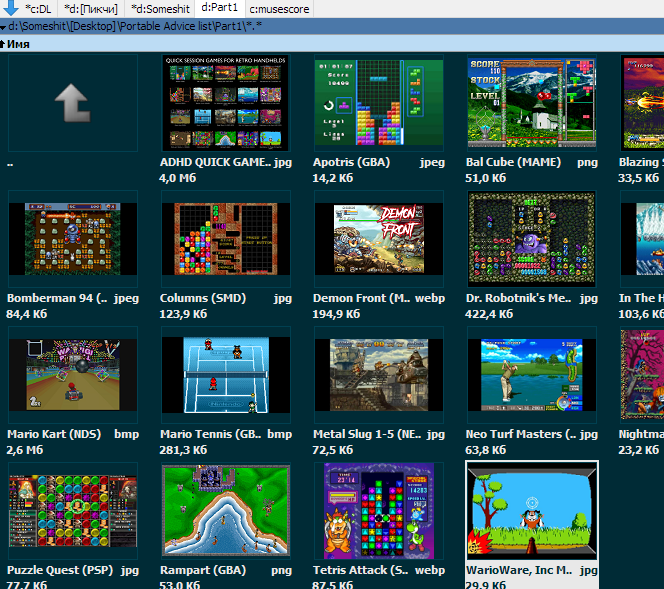This screenshot has height=589, width=664.
Task: Select the Metal Slug 1-5 thumbnail
Action: click(379, 375)
